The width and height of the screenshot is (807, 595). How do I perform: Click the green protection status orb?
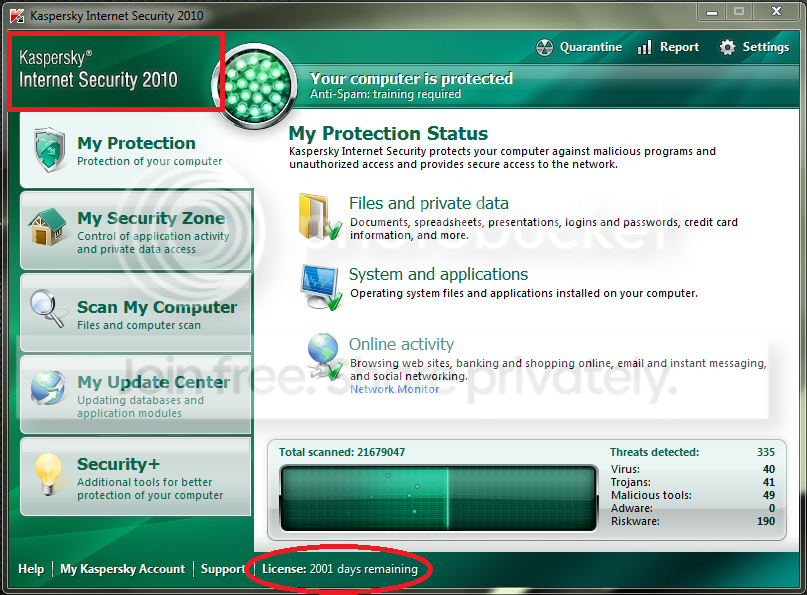point(254,86)
